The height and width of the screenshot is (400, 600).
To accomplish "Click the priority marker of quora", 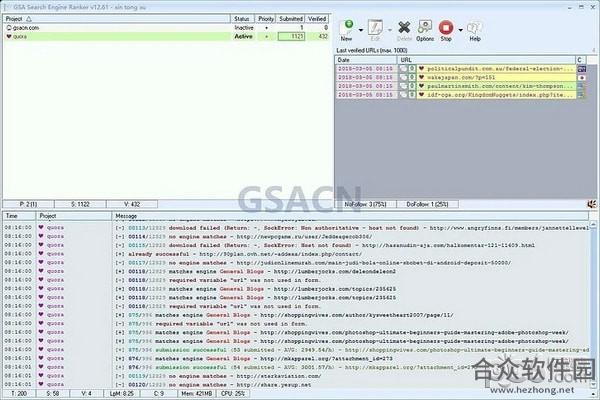I will point(266,36).
